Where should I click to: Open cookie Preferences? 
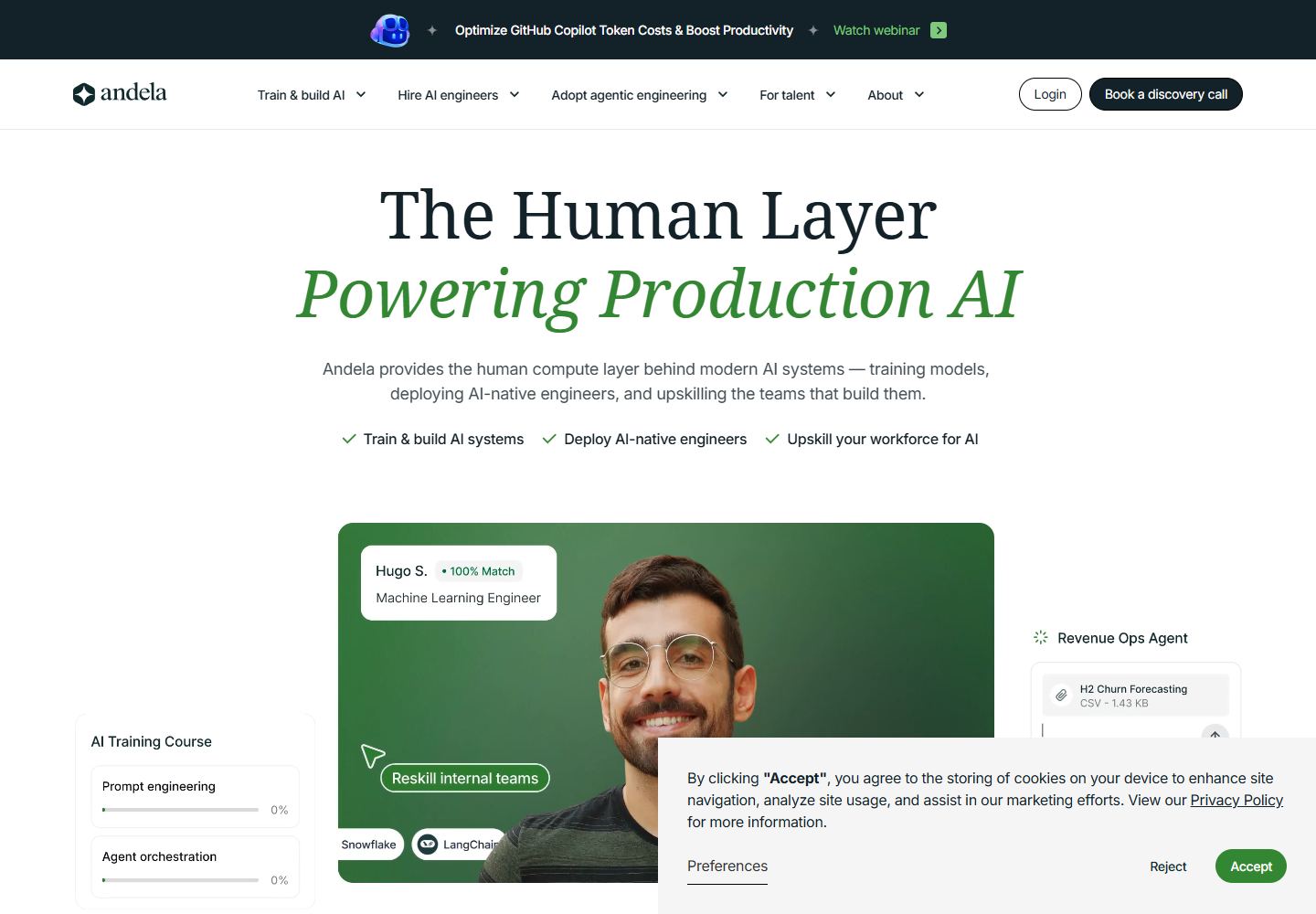point(727,866)
